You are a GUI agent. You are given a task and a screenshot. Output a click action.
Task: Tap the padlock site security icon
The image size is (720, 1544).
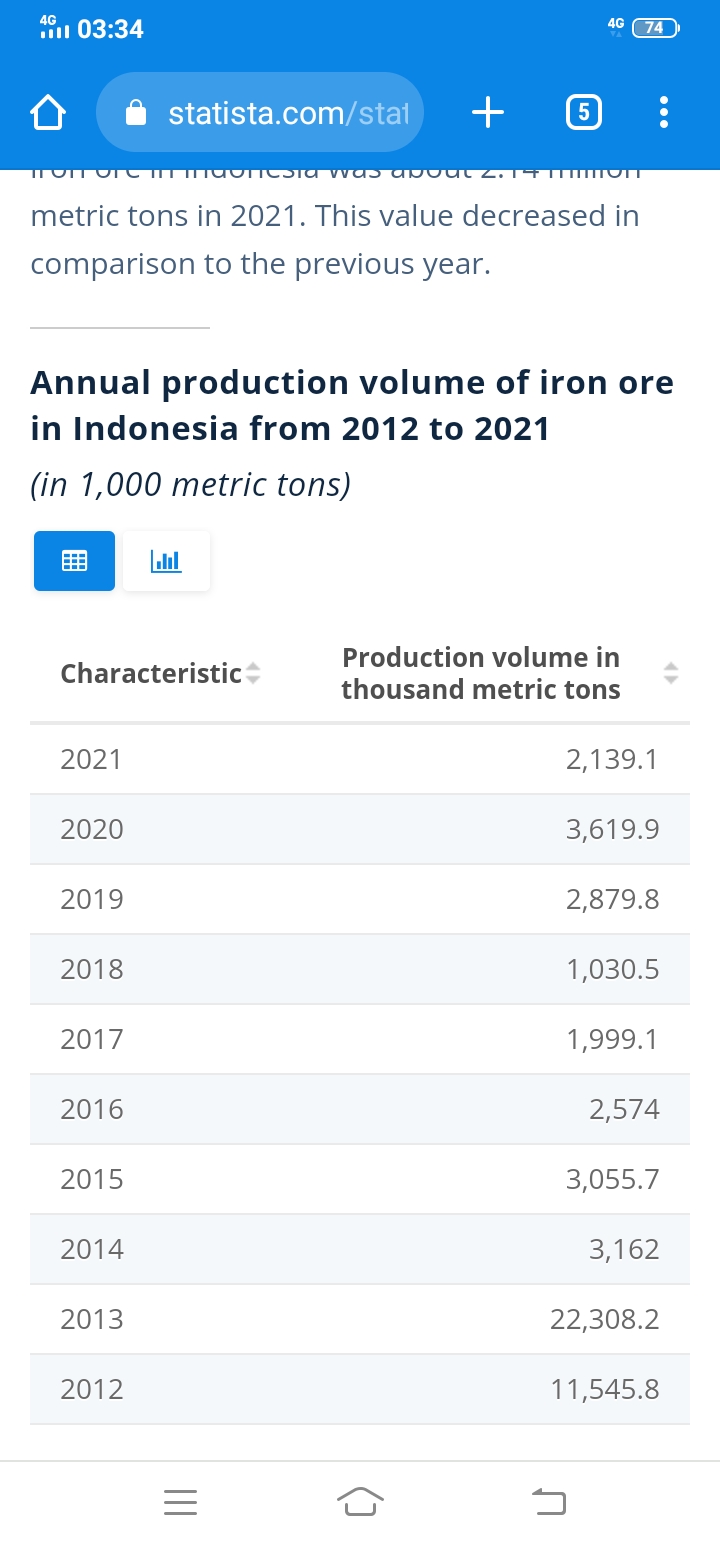click(x=137, y=114)
